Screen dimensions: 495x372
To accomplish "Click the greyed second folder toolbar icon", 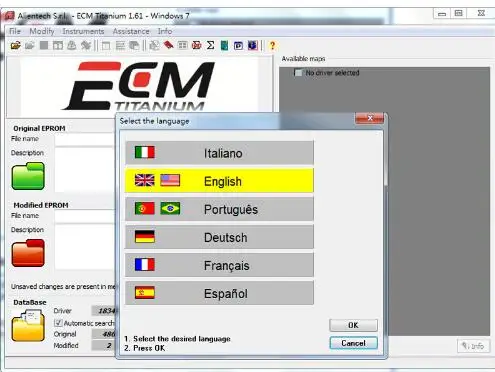I will 30,45.
